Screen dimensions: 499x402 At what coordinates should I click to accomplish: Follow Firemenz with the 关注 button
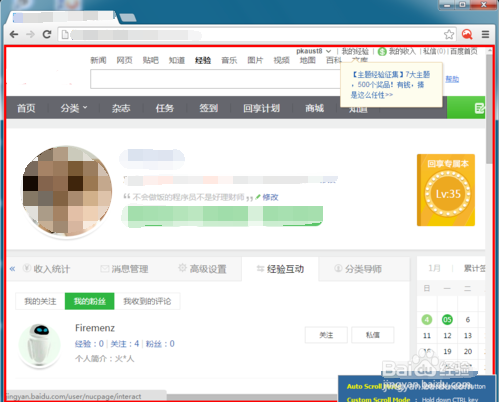pos(326,335)
